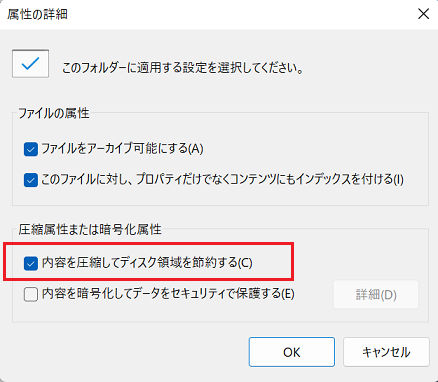
Task: Uncheck the ファイルをアーカイブ可能にする checkbox
Action: point(31,149)
